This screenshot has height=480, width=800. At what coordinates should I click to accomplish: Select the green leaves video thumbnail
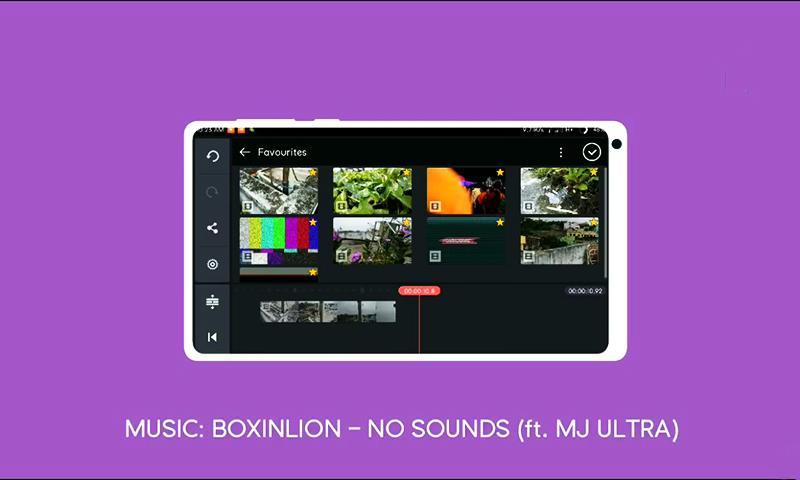[372, 191]
